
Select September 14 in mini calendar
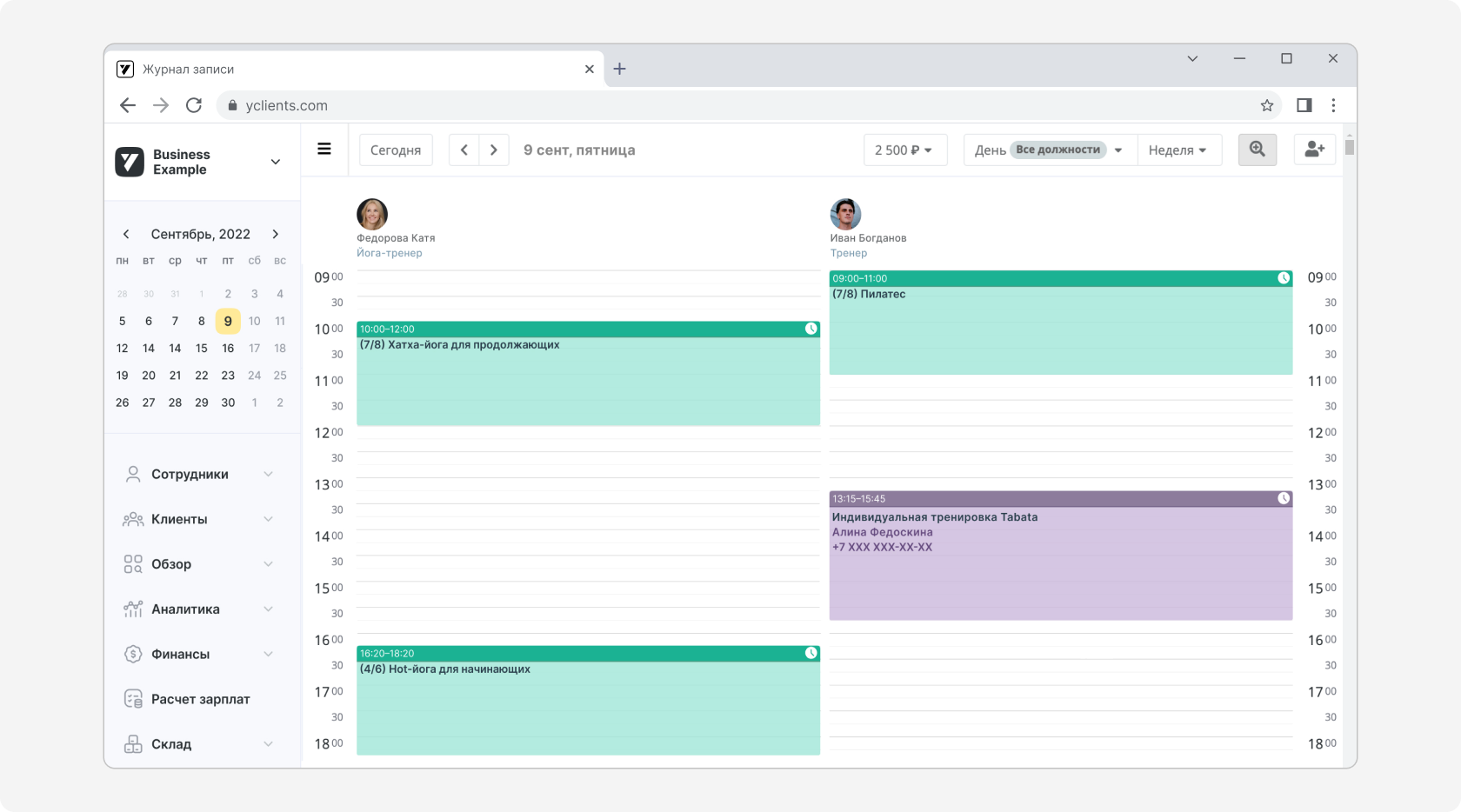(149, 348)
